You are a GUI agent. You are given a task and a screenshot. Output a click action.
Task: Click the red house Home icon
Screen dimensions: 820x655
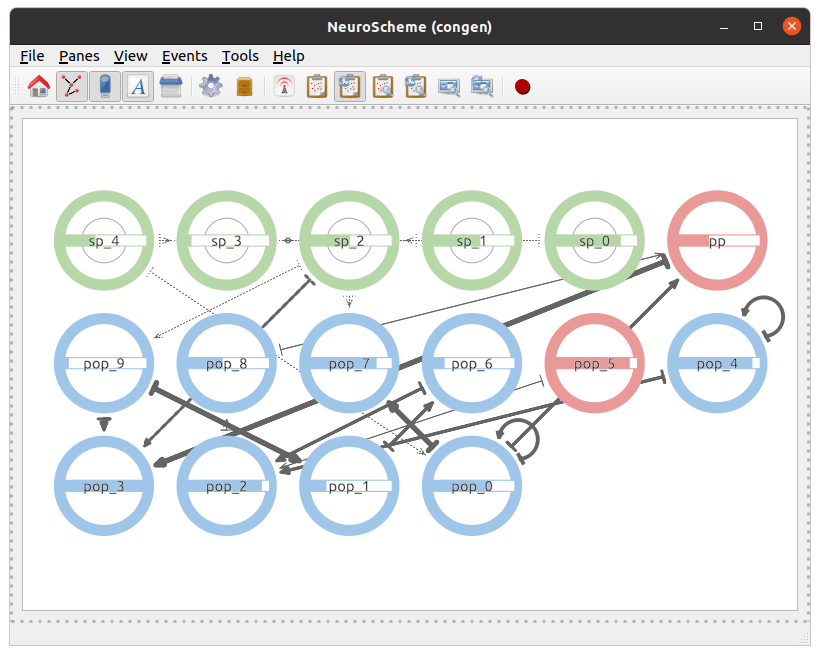pos(39,87)
